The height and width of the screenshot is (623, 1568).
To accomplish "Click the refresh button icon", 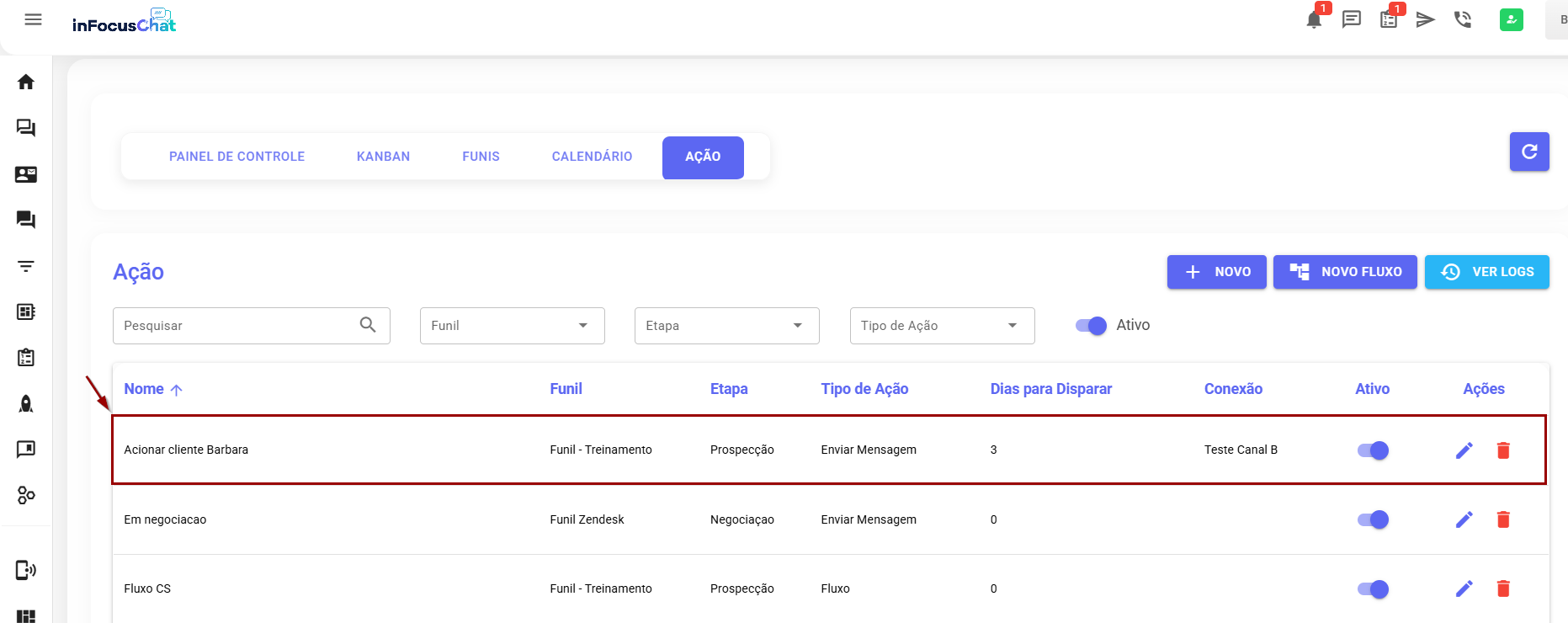I will (x=1528, y=152).
